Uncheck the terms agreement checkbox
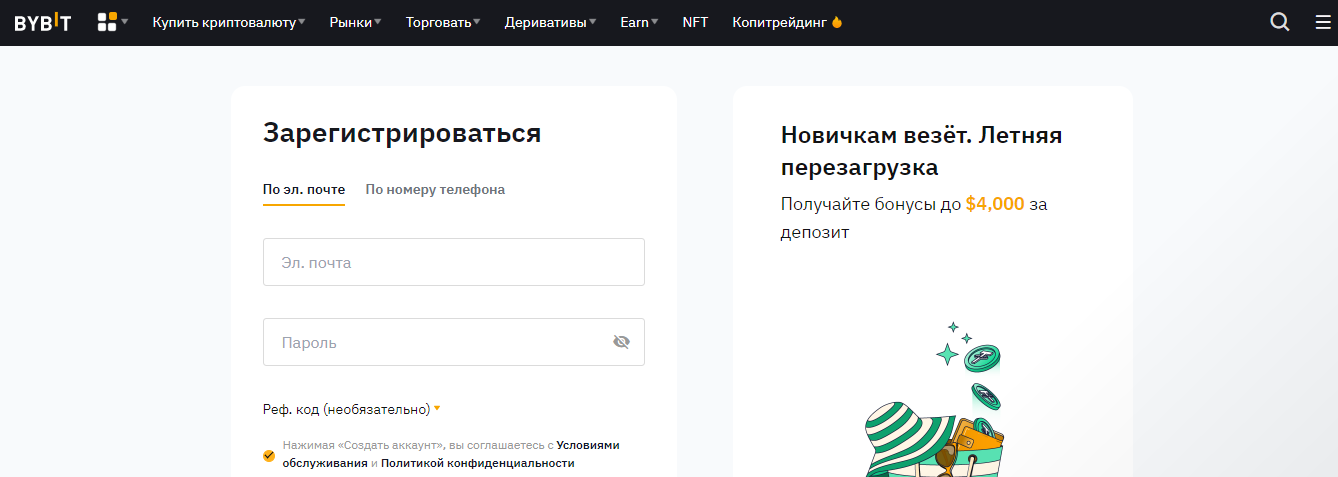The width and height of the screenshot is (1338, 477). (269, 455)
